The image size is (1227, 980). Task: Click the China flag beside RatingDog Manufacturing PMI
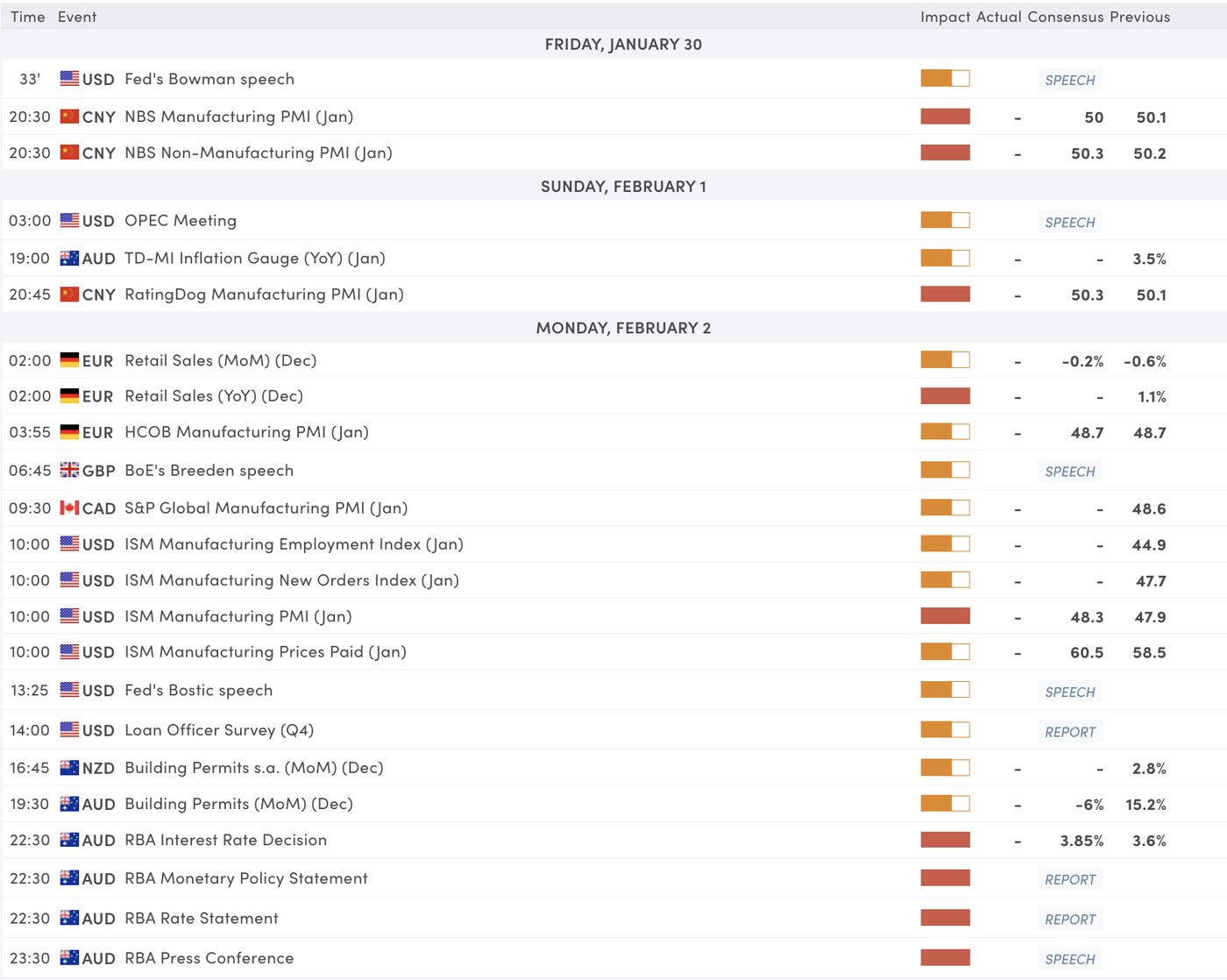(x=69, y=294)
